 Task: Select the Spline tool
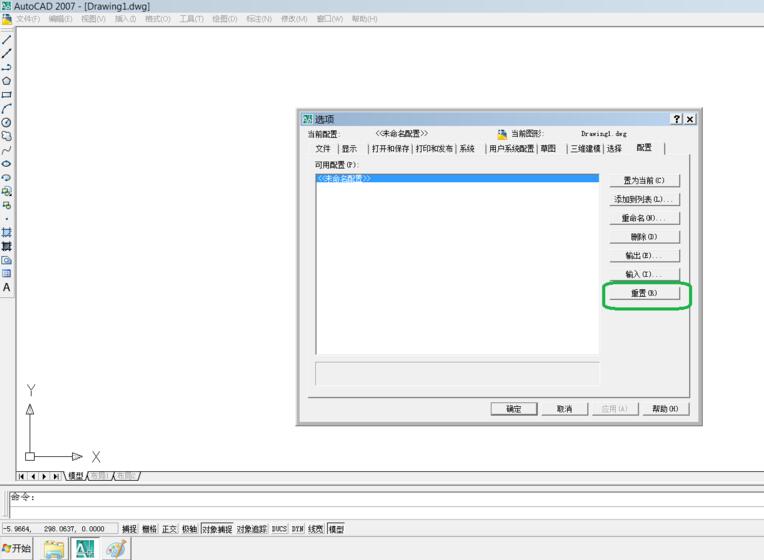pyautogui.click(x=6, y=150)
